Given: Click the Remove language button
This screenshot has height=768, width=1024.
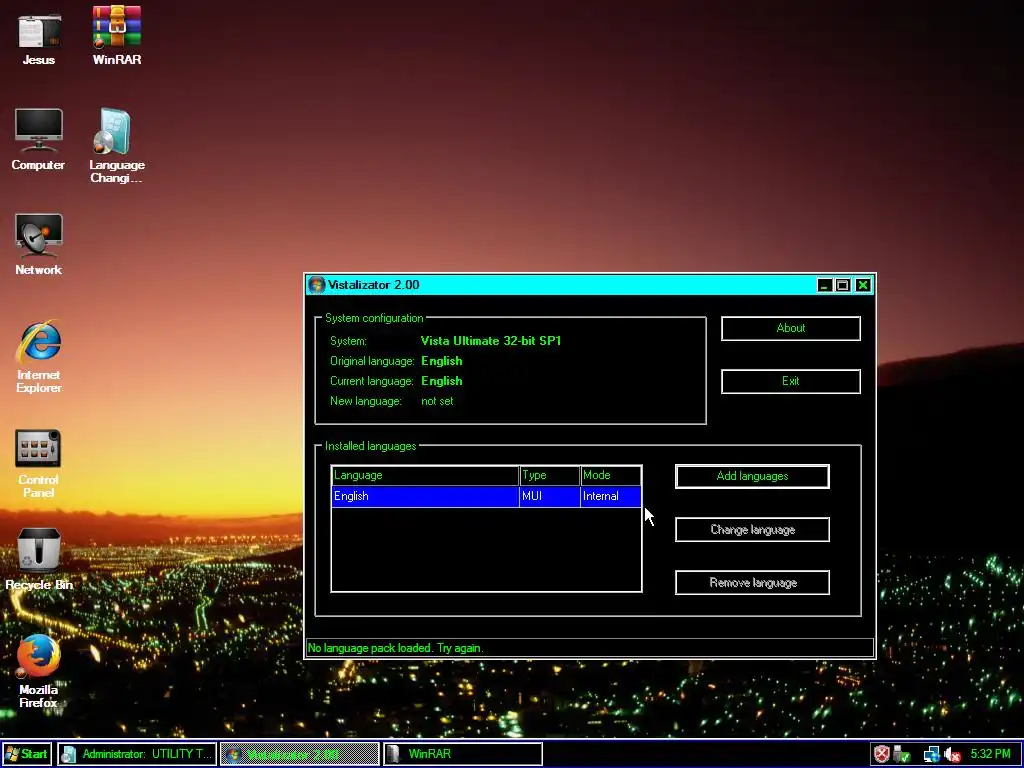Looking at the screenshot, I should (x=752, y=583).
